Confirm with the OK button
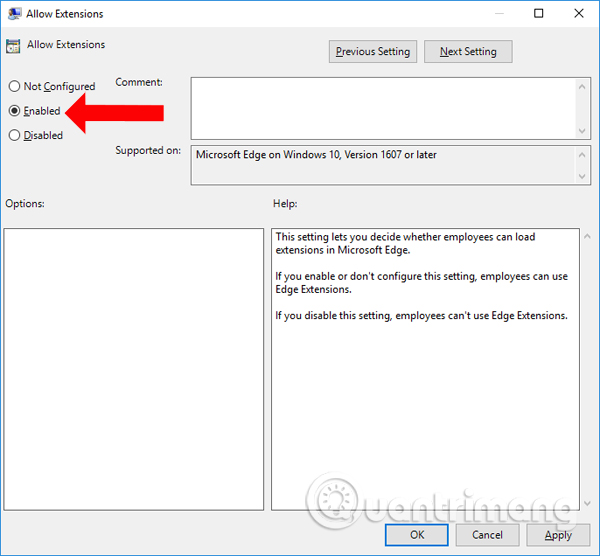The width and height of the screenshot is (600, 556). tap(417, 535)
